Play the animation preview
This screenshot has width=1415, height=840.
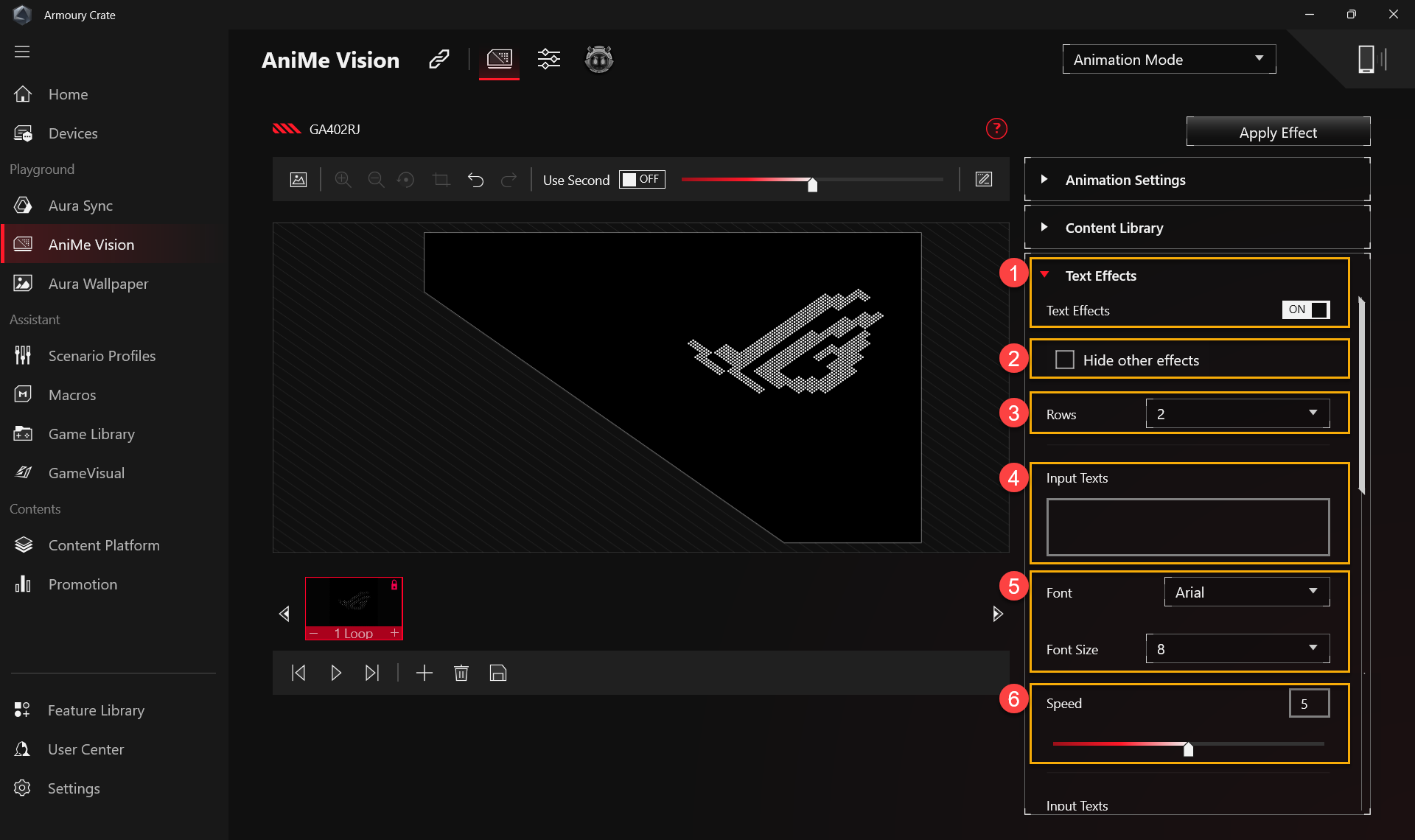[x=335, y=673]
